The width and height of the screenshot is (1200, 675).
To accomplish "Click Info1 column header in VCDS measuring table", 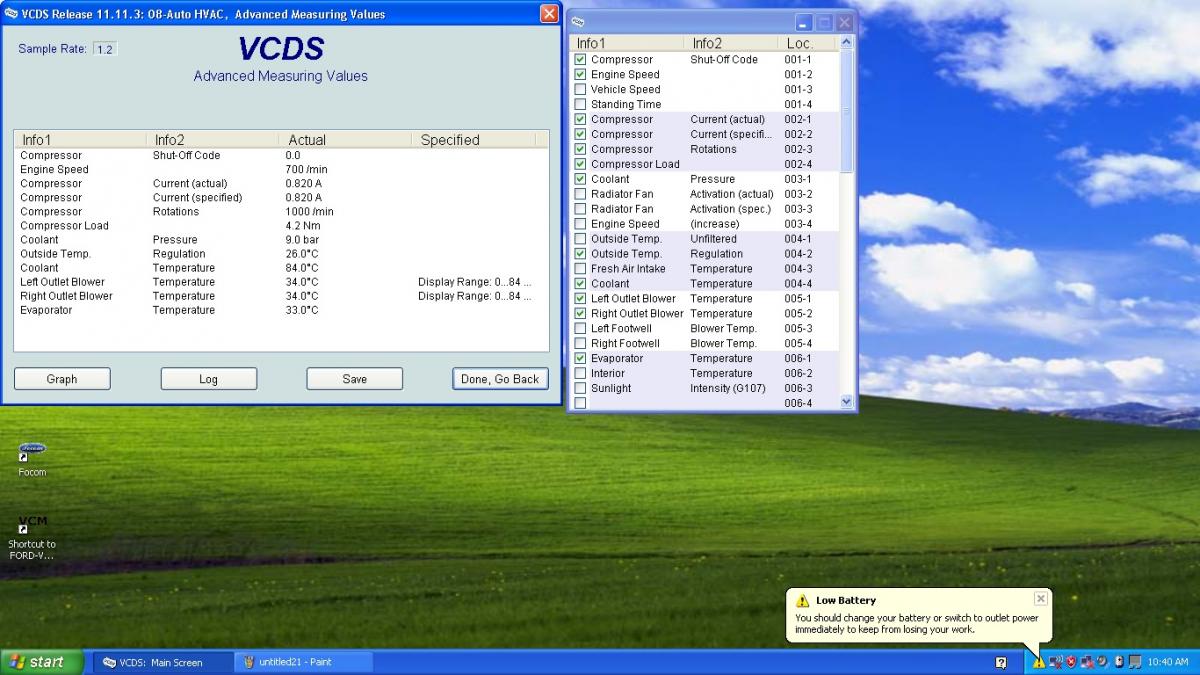I will pyautogui.click(x=80, y=140).
